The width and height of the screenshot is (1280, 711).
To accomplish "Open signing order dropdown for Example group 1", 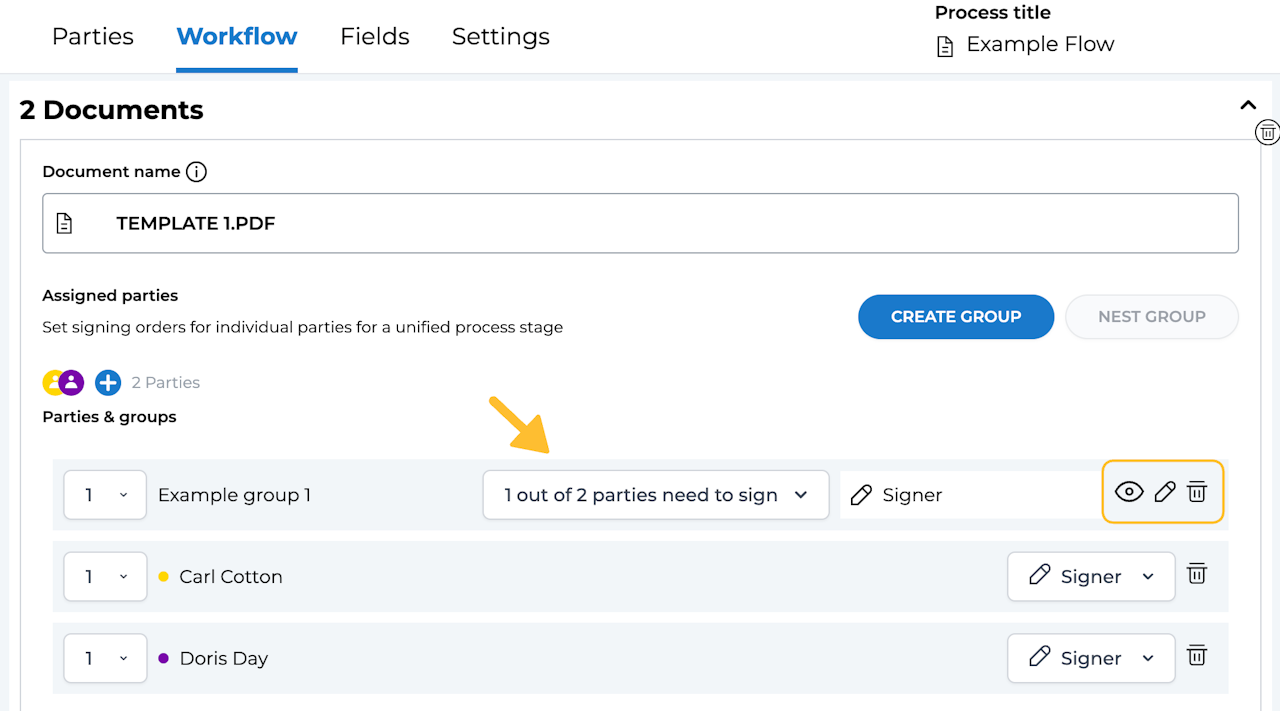I will pyautogui.click(x=105, y=495).
